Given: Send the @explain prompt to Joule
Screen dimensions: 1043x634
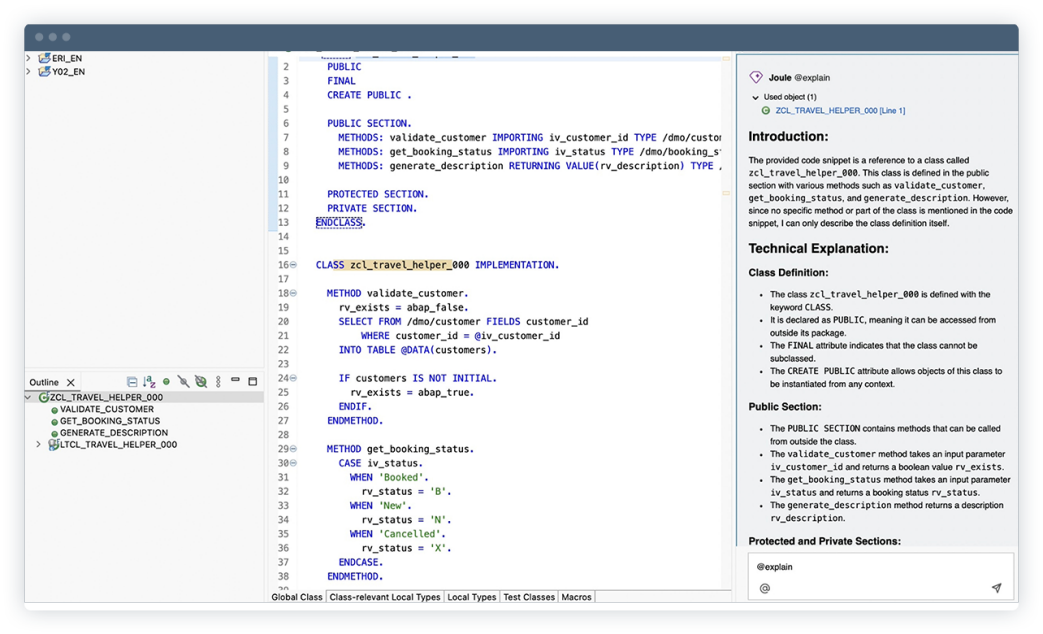Looking at the screenshot, I should (996, 587).
